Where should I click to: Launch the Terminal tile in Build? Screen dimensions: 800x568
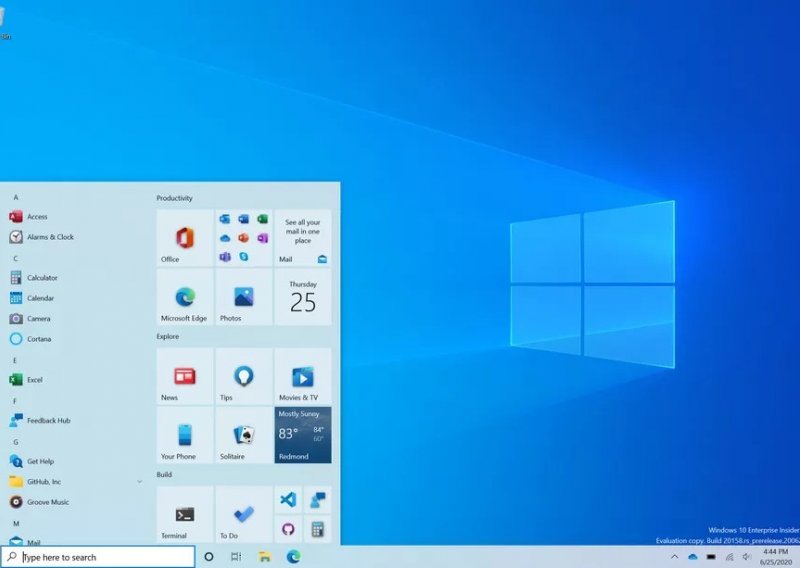click(x=185, y=514)
